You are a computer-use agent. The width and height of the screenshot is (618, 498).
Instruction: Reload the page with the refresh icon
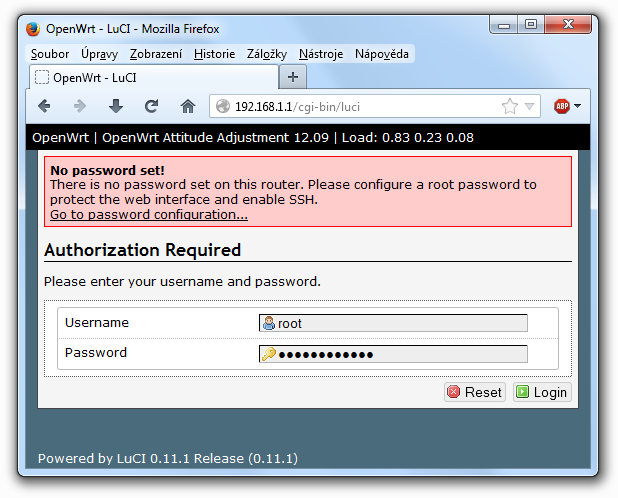[151, 106]
